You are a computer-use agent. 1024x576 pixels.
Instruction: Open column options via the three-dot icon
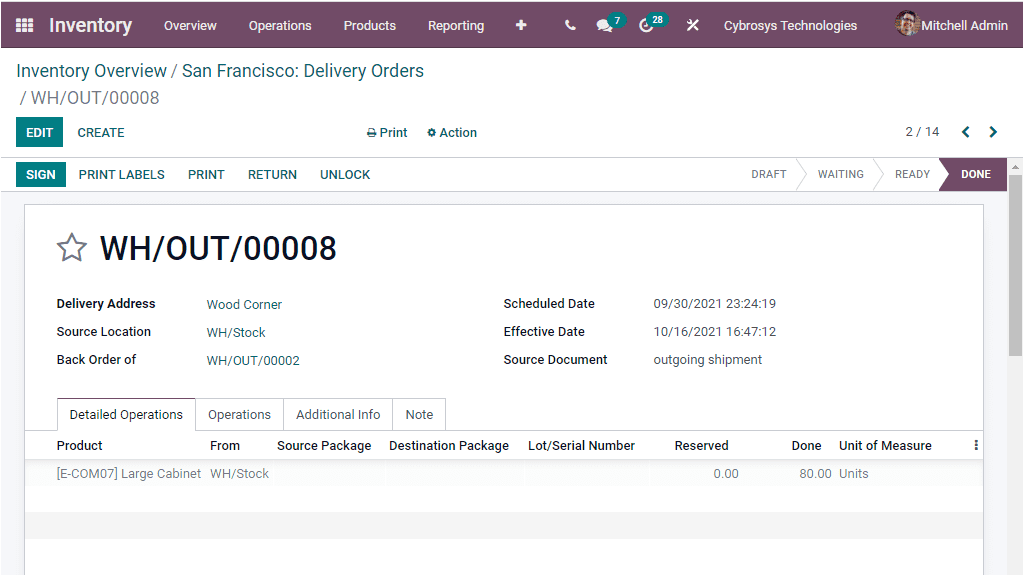click(x=975, y=445)
